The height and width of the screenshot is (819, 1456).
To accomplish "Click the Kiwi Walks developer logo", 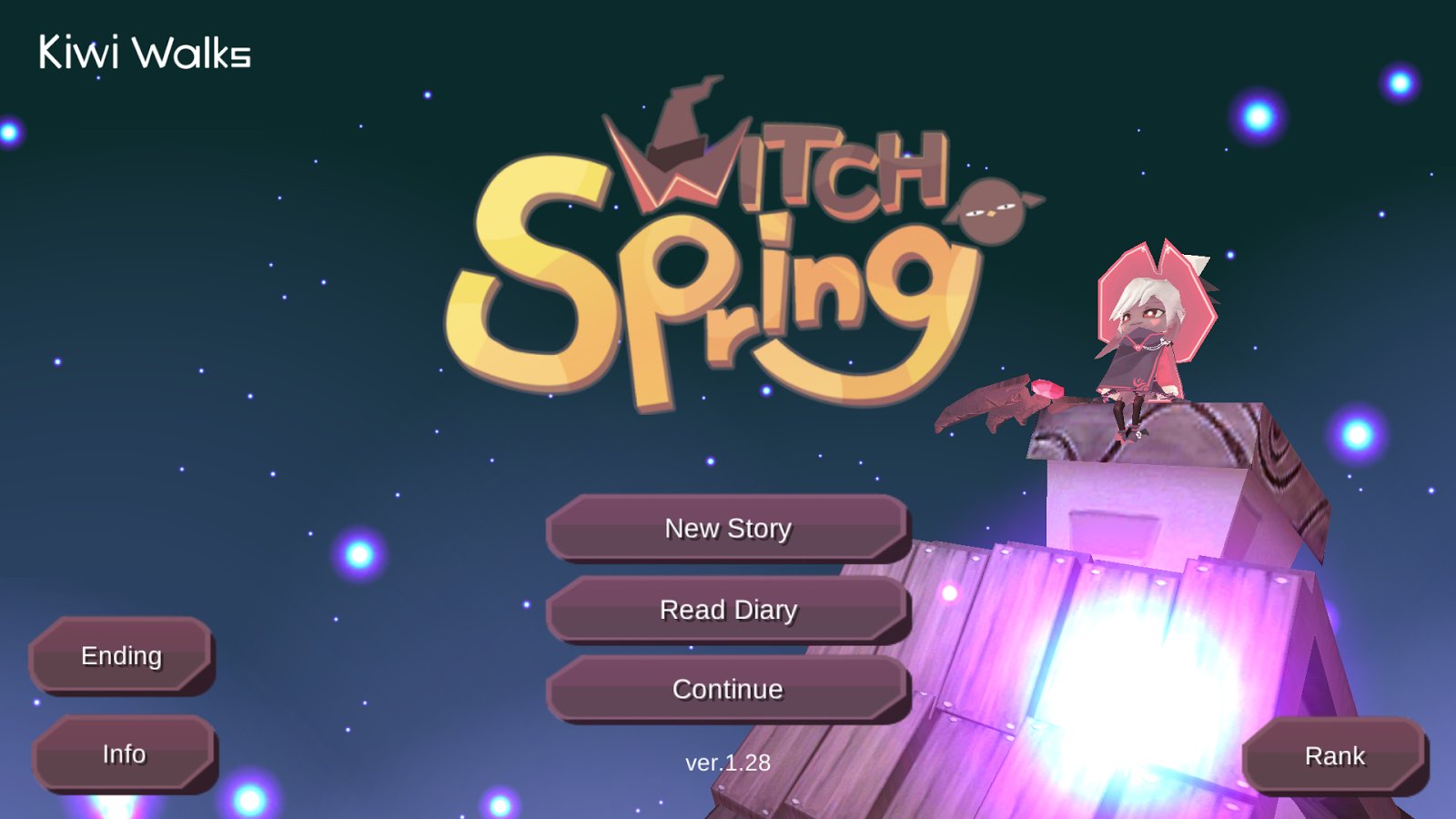I will (144, 53).
